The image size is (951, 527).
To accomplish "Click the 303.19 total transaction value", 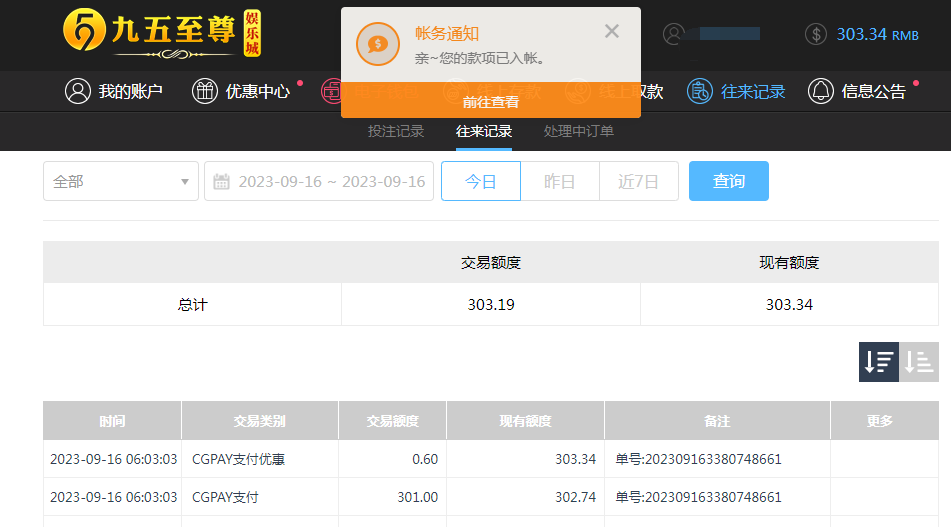I will [491, 304].
